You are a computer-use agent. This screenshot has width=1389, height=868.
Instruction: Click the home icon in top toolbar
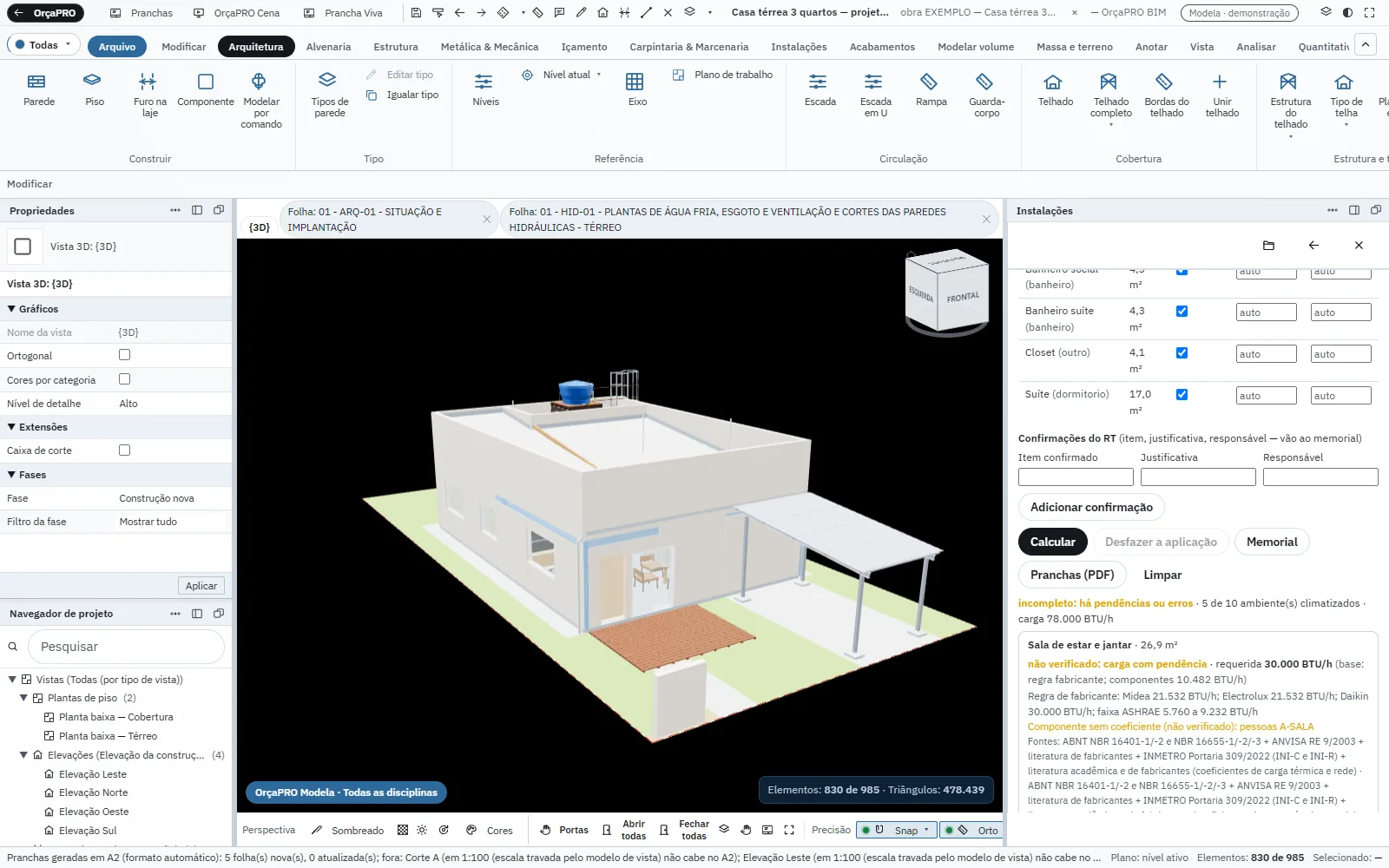pos(602,13)
